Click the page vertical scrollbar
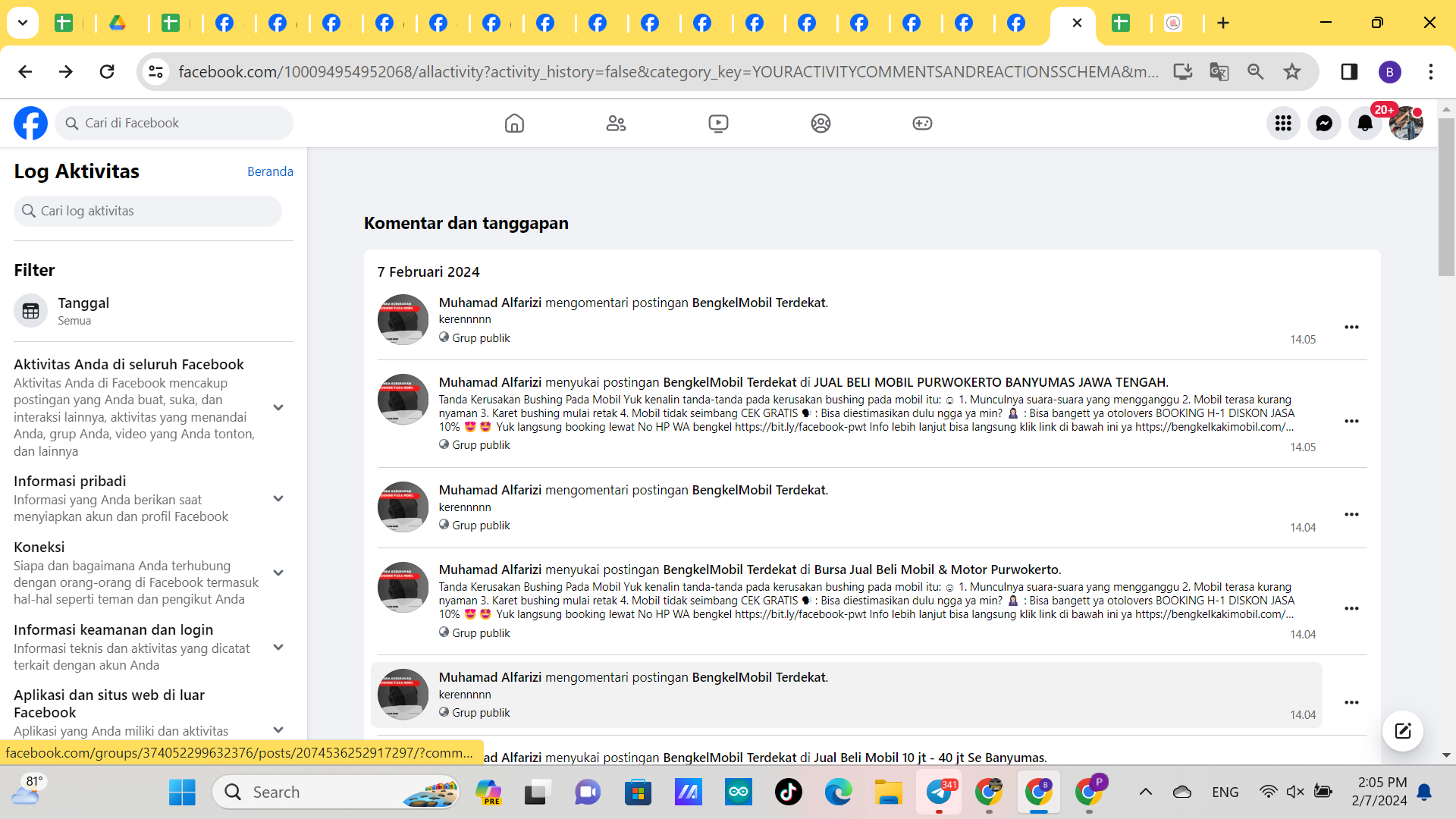The width and height of the screenshot is (1456, 819). (1446, 197)
